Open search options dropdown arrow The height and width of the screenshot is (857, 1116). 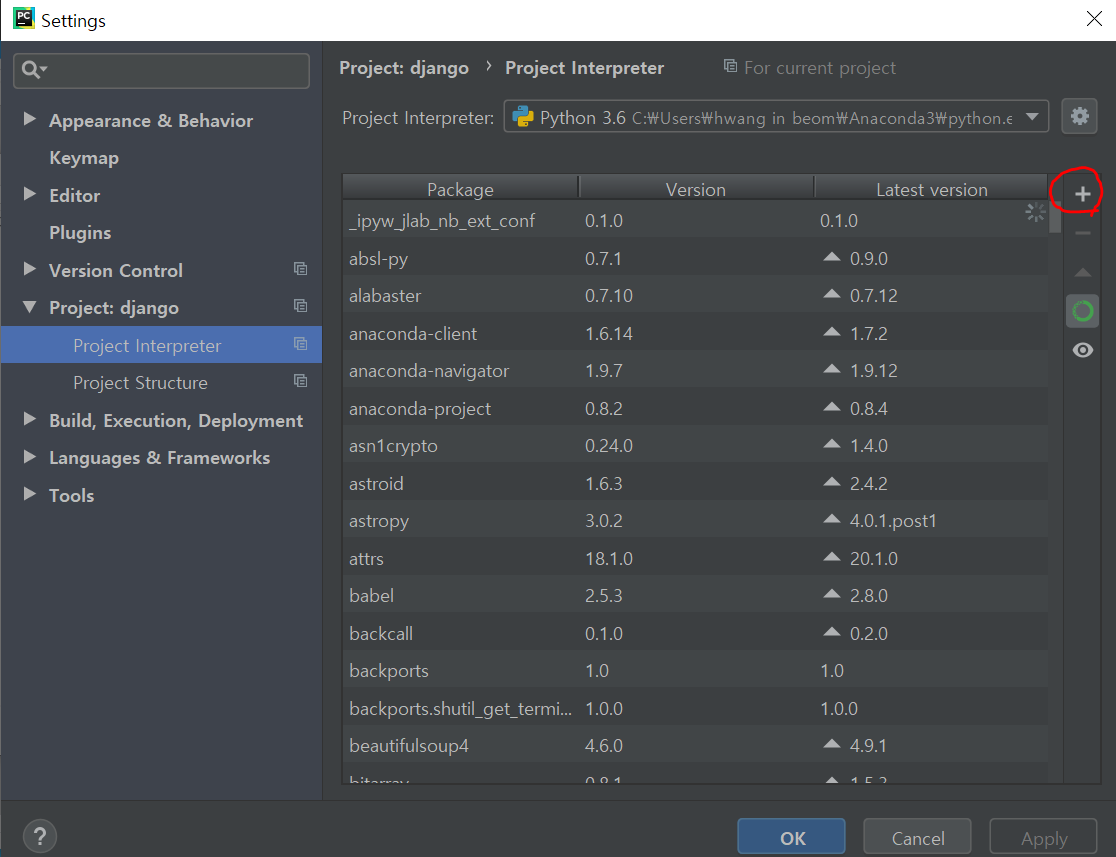coord(44,69)
